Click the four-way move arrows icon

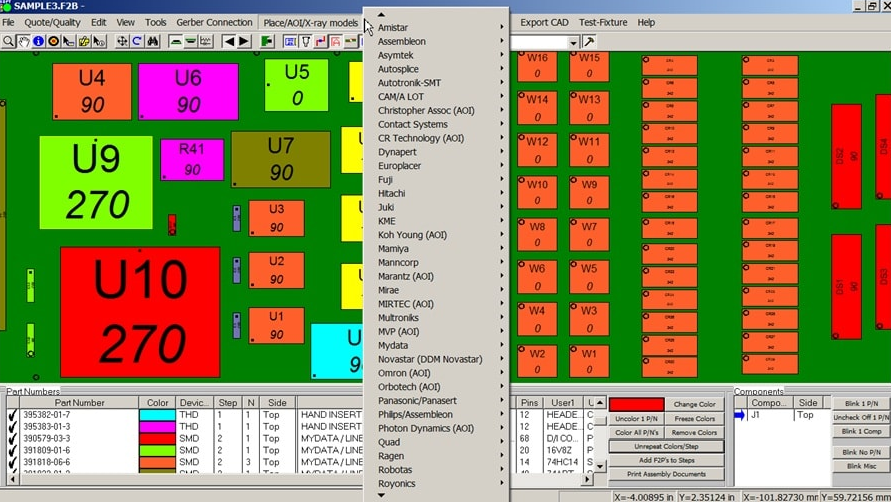pyautogui.click(x=122, y=42)
